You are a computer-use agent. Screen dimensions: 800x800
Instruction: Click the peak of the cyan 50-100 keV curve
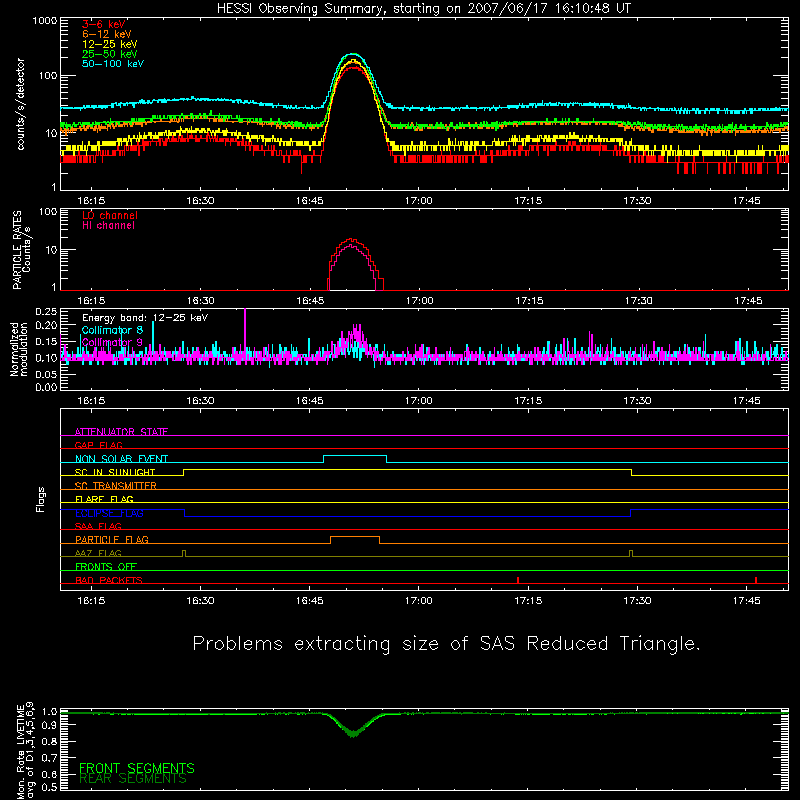point(353,54)
